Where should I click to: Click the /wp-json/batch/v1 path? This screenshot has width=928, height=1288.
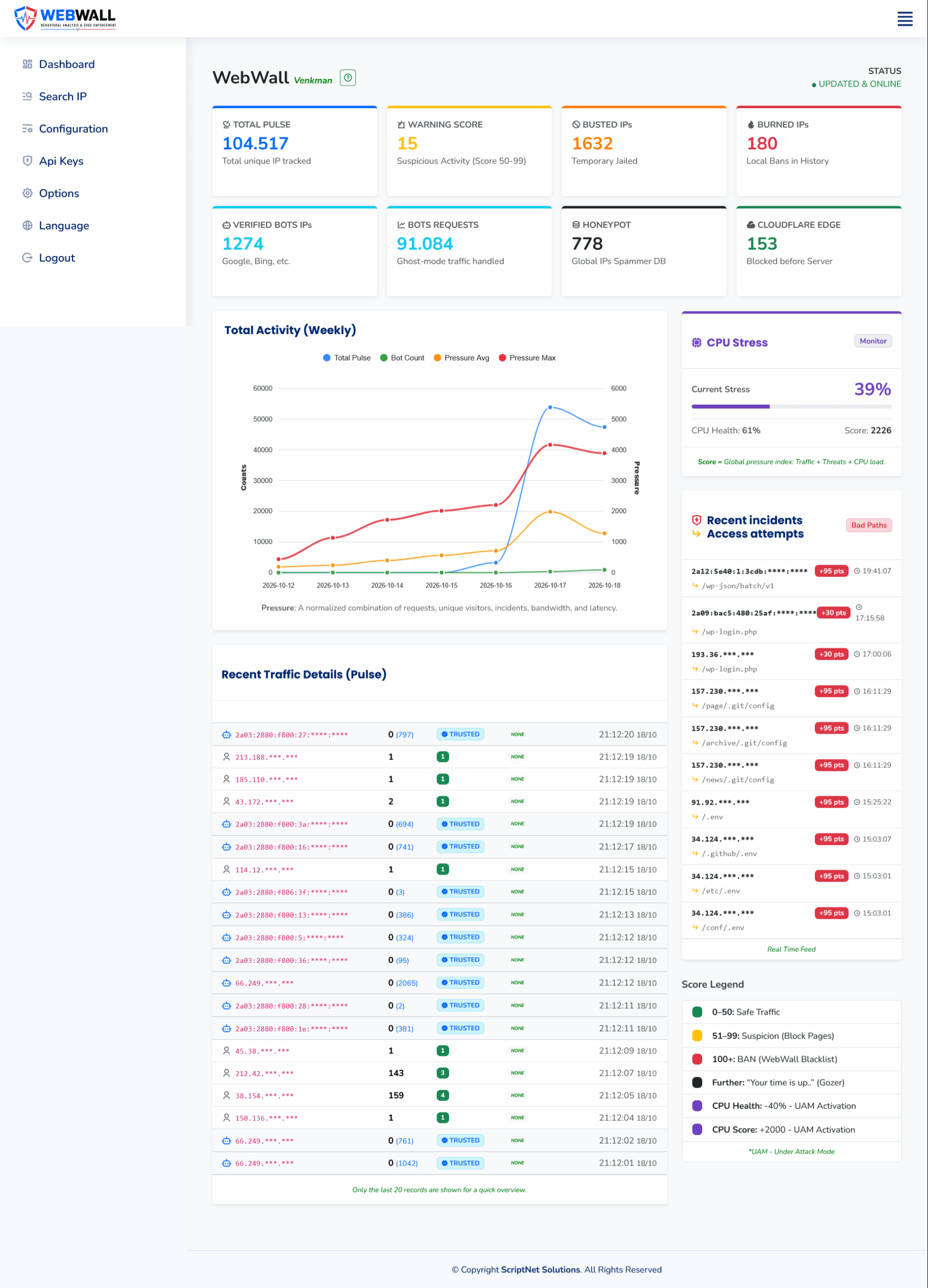[x=738, y=586]
